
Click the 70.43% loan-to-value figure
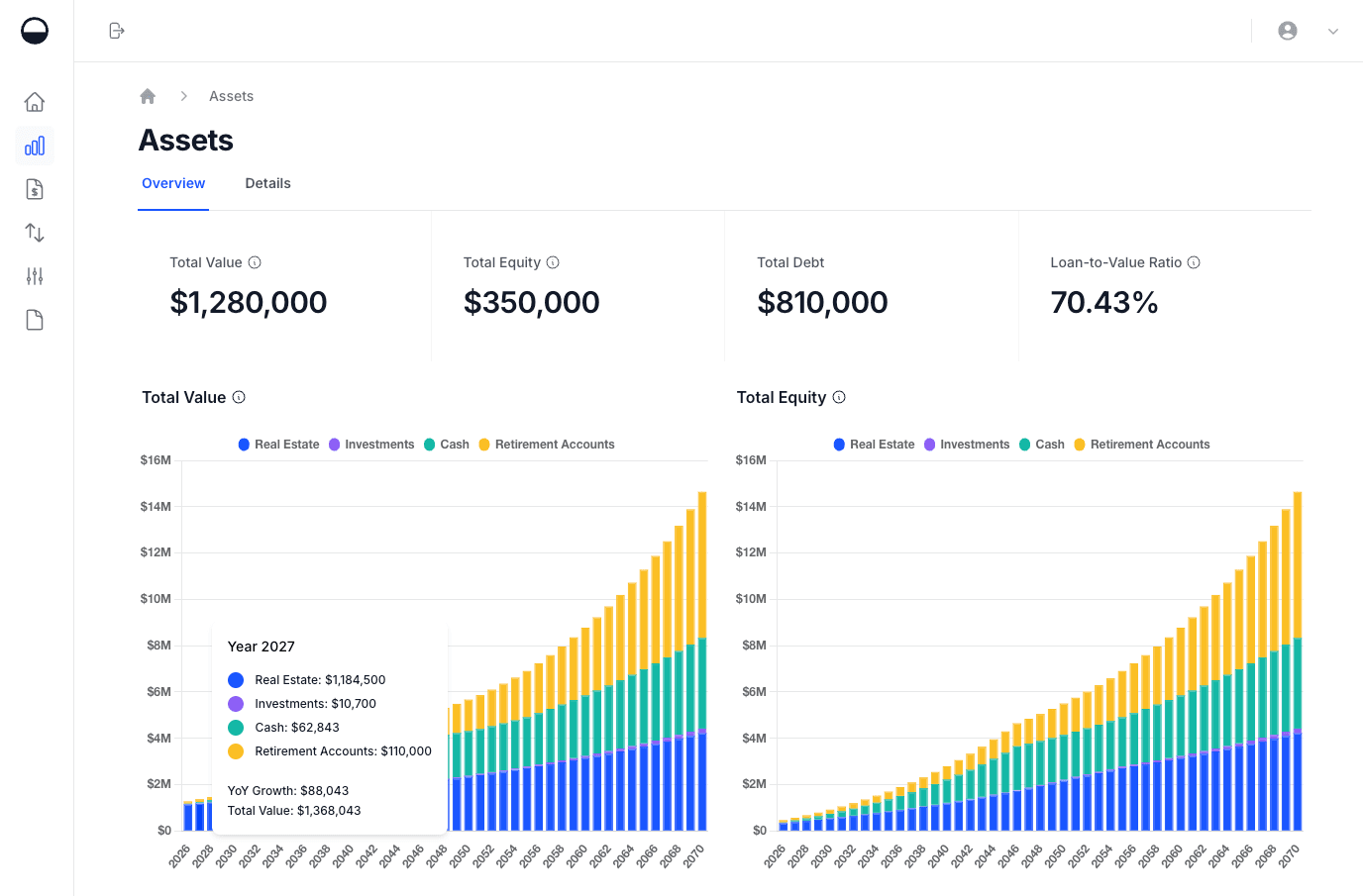(x=1104, y=302)
